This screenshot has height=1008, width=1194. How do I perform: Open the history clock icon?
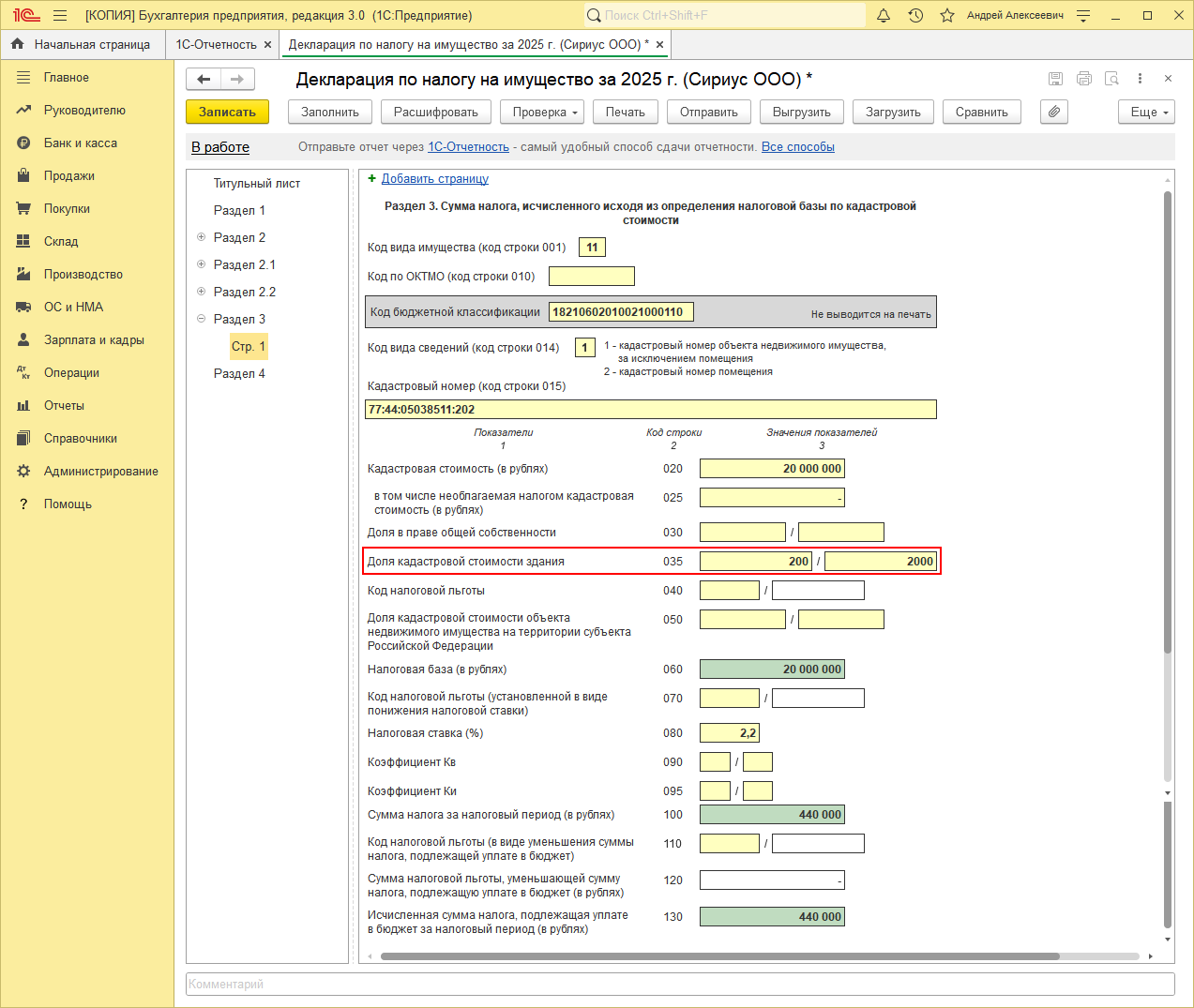(915, 15)
